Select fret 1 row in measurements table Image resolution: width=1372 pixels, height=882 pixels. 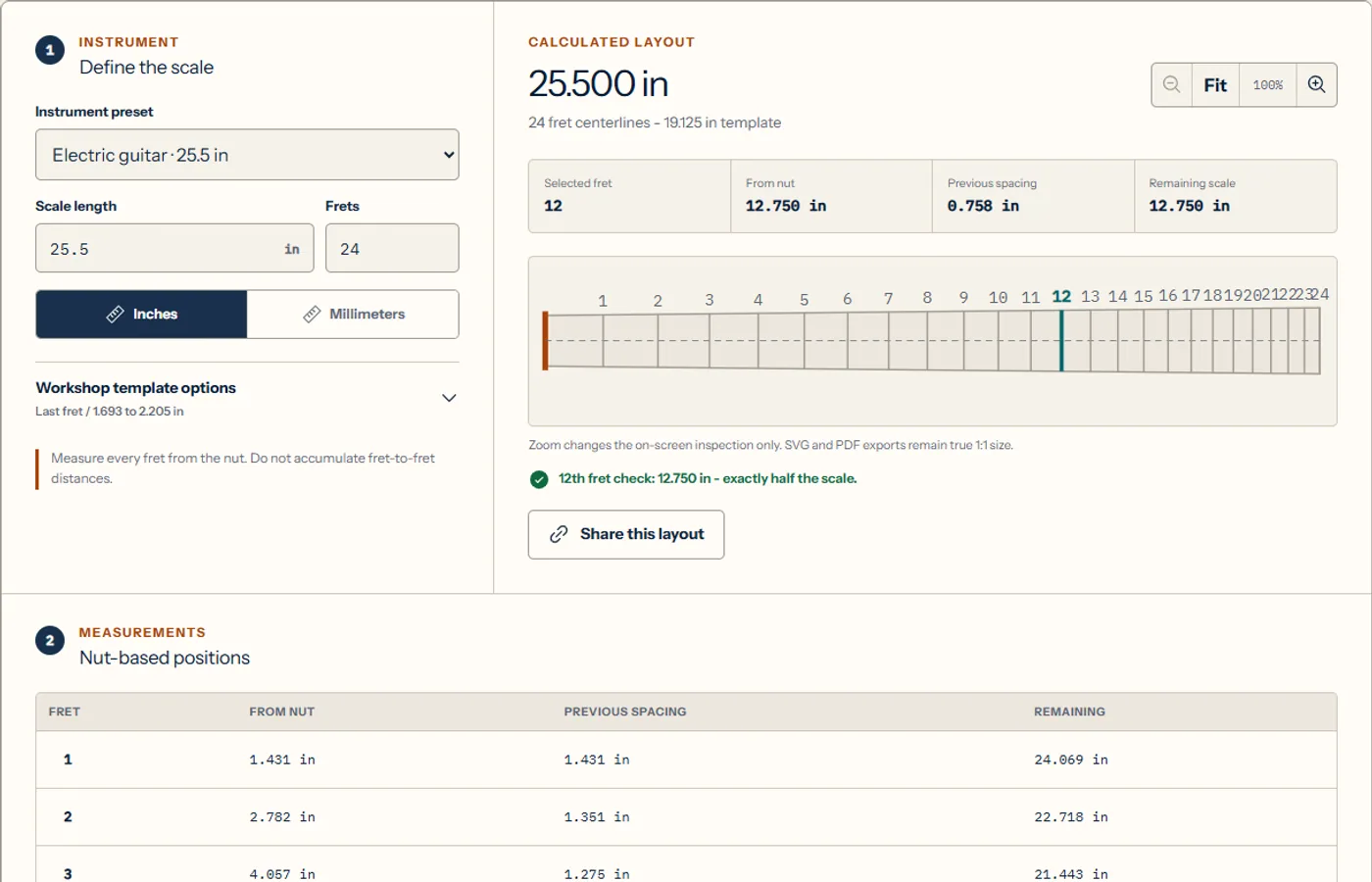pyautogui.click(x=686, y=759)
